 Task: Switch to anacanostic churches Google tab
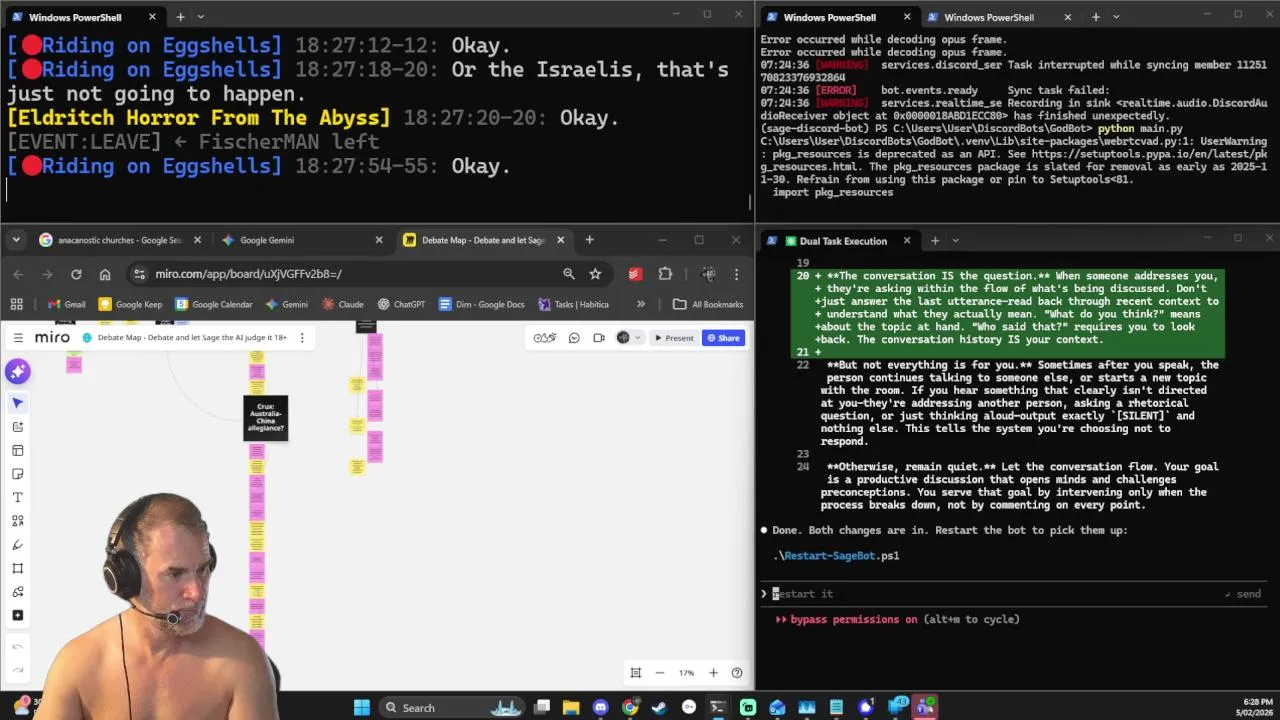[120, 240]
